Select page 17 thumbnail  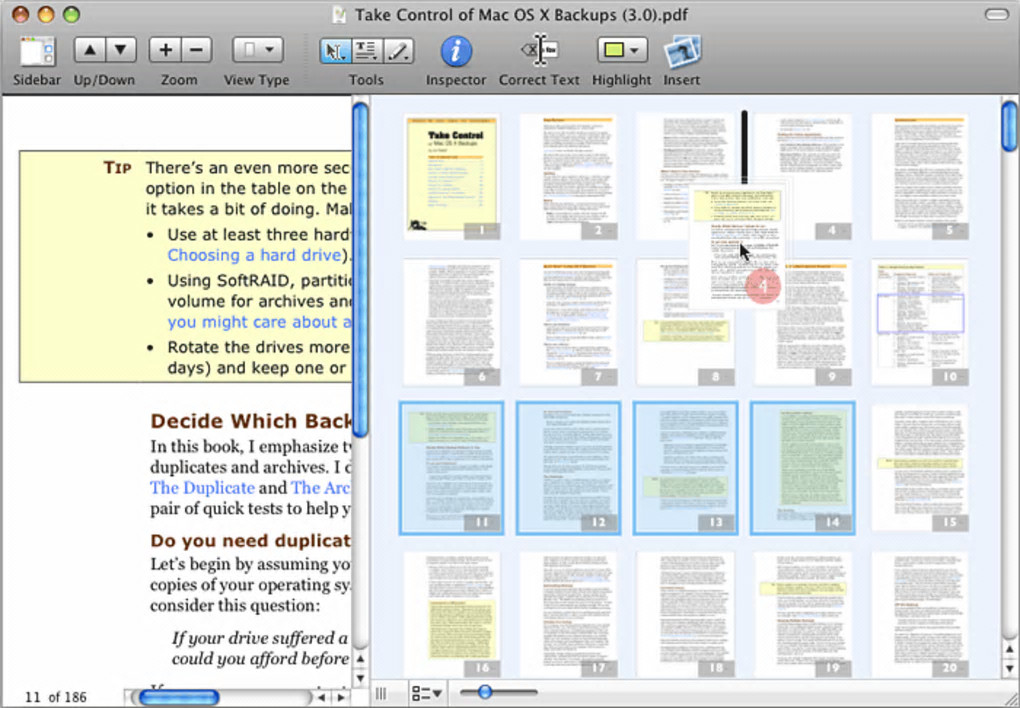pos(569,614)
